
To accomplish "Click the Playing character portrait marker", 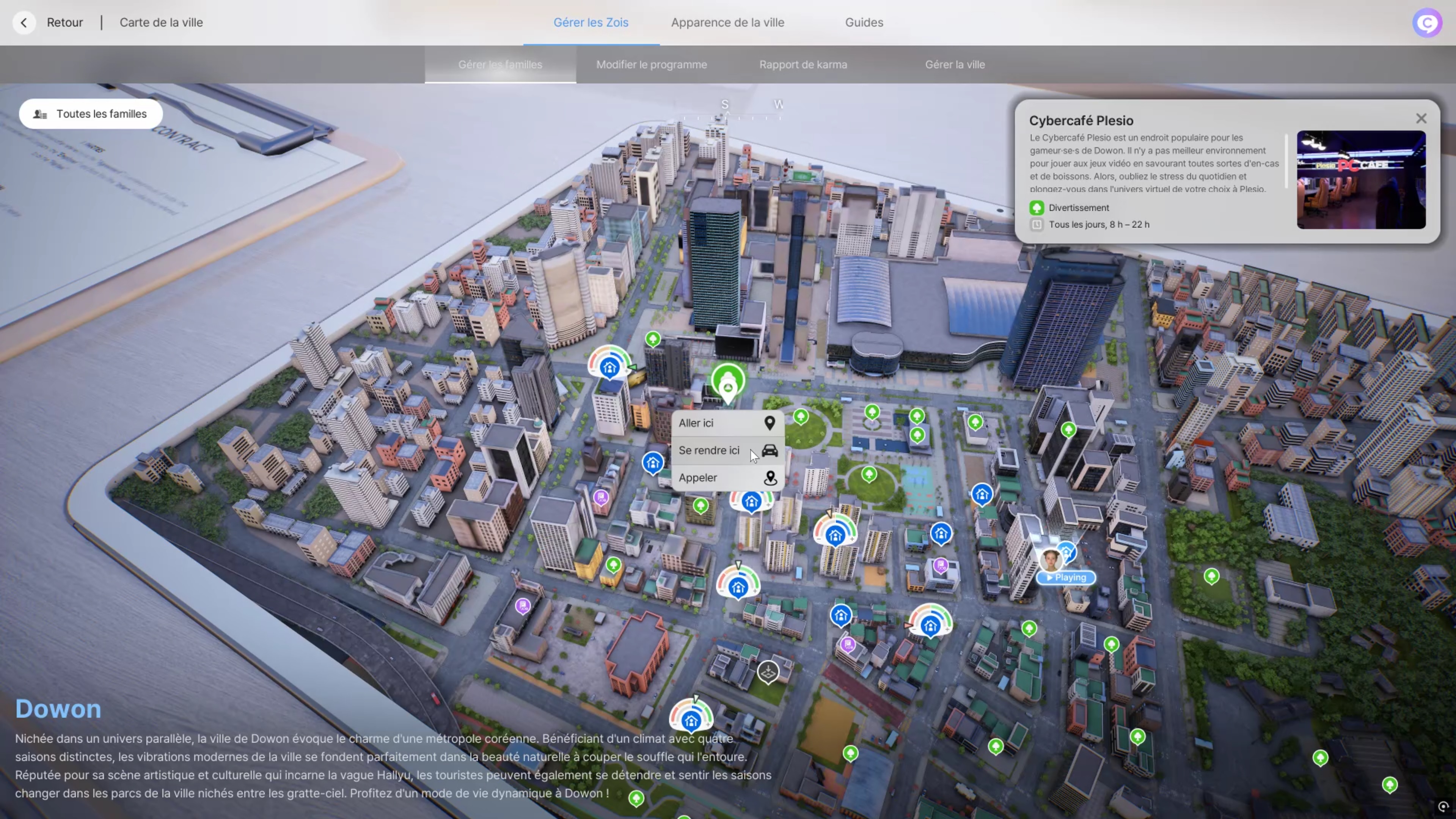I will pyautogui.click(x=1051, y=560).
